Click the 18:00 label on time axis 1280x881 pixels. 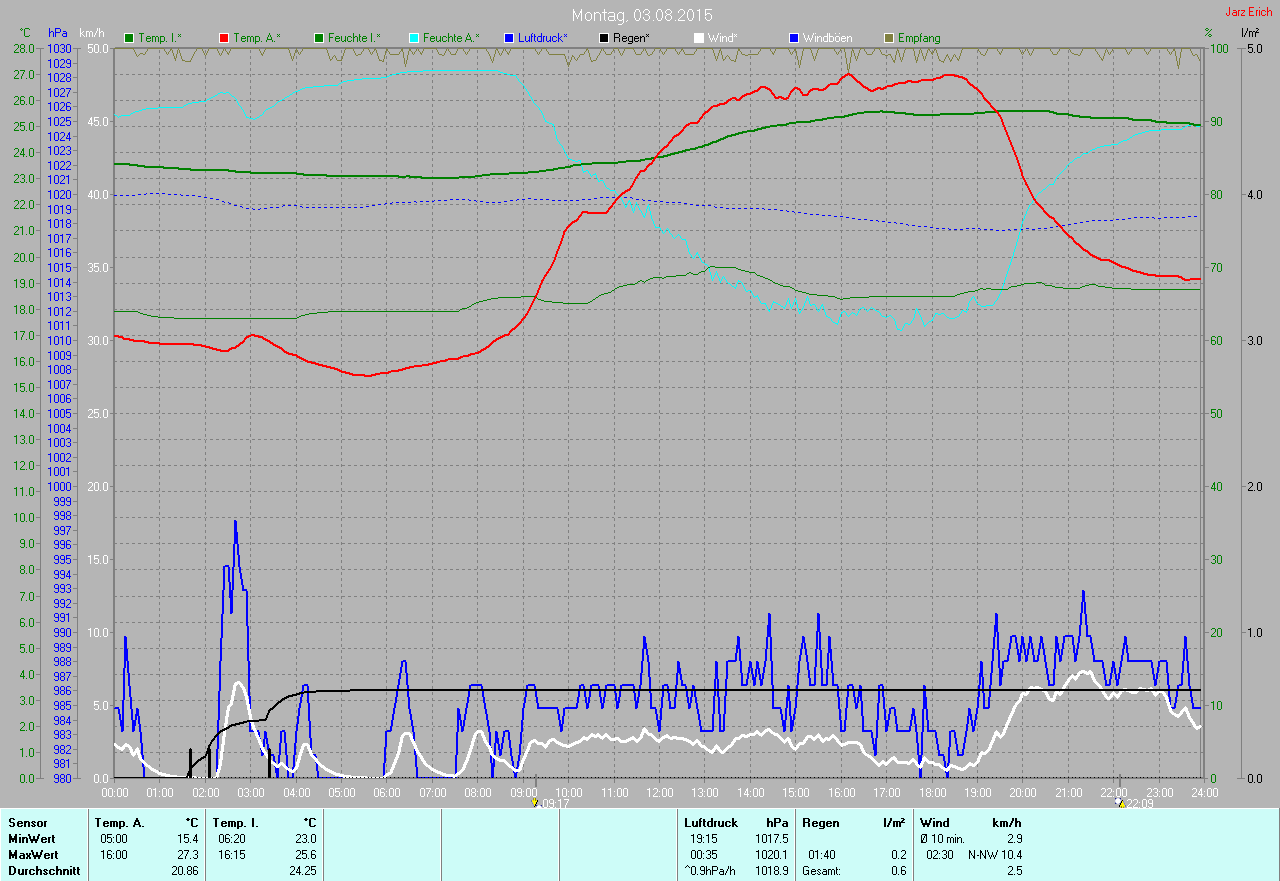point(931,793)
